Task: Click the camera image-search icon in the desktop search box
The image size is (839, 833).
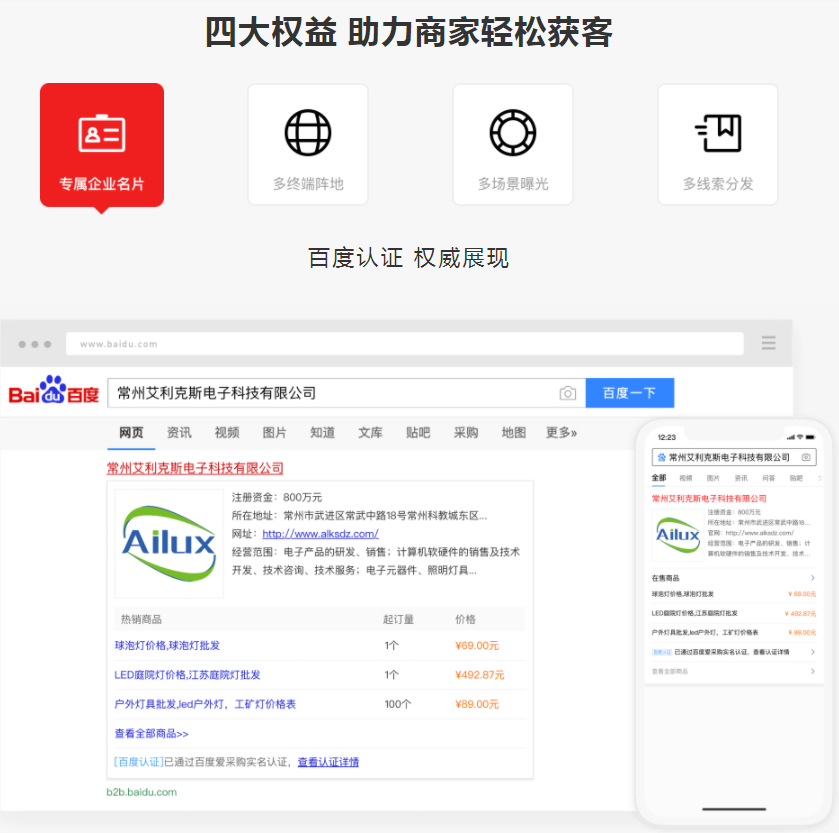Action: 568,393
